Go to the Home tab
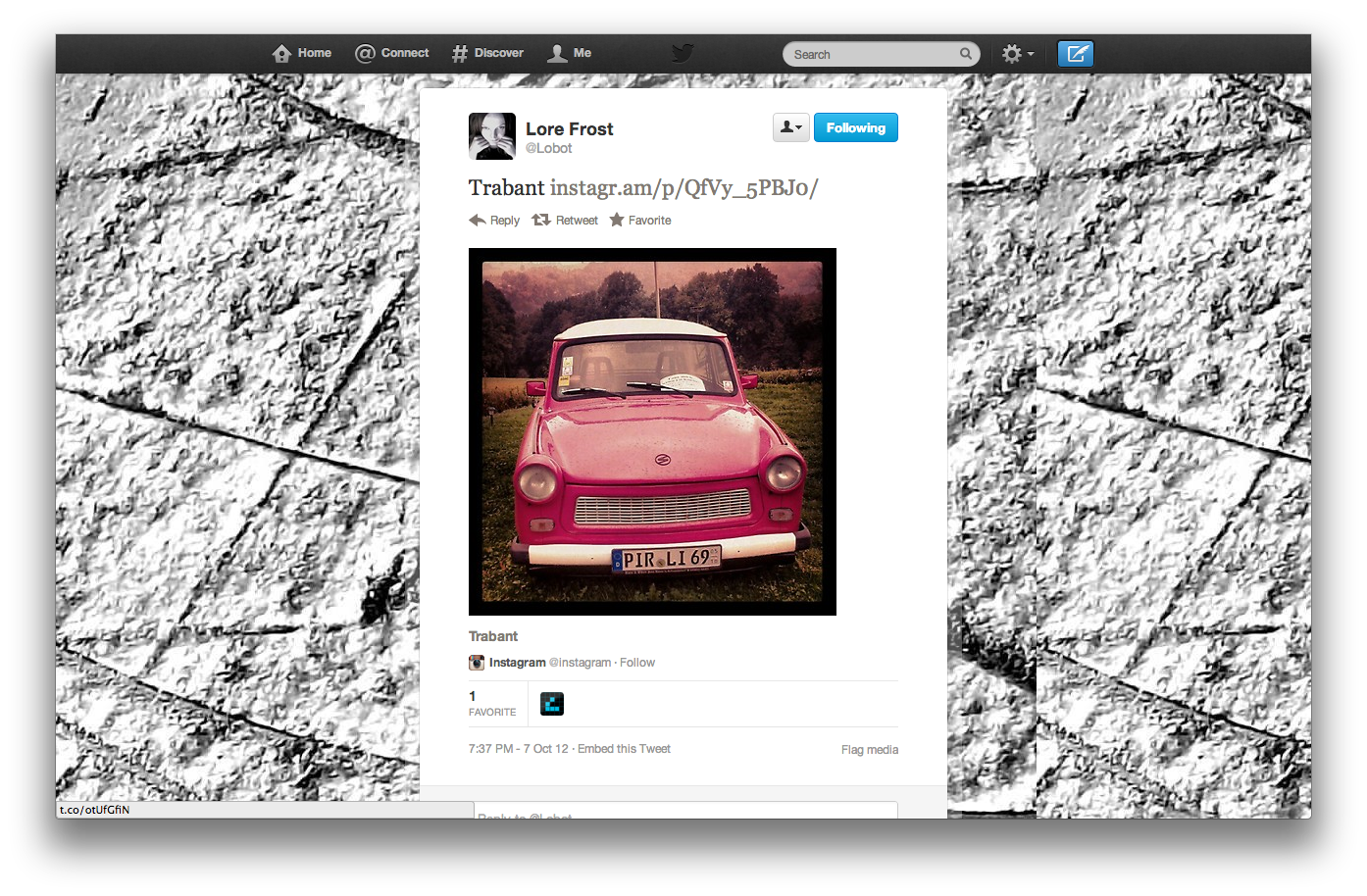The width and height of the screenshot is (1367, 896). coord(302,53)
